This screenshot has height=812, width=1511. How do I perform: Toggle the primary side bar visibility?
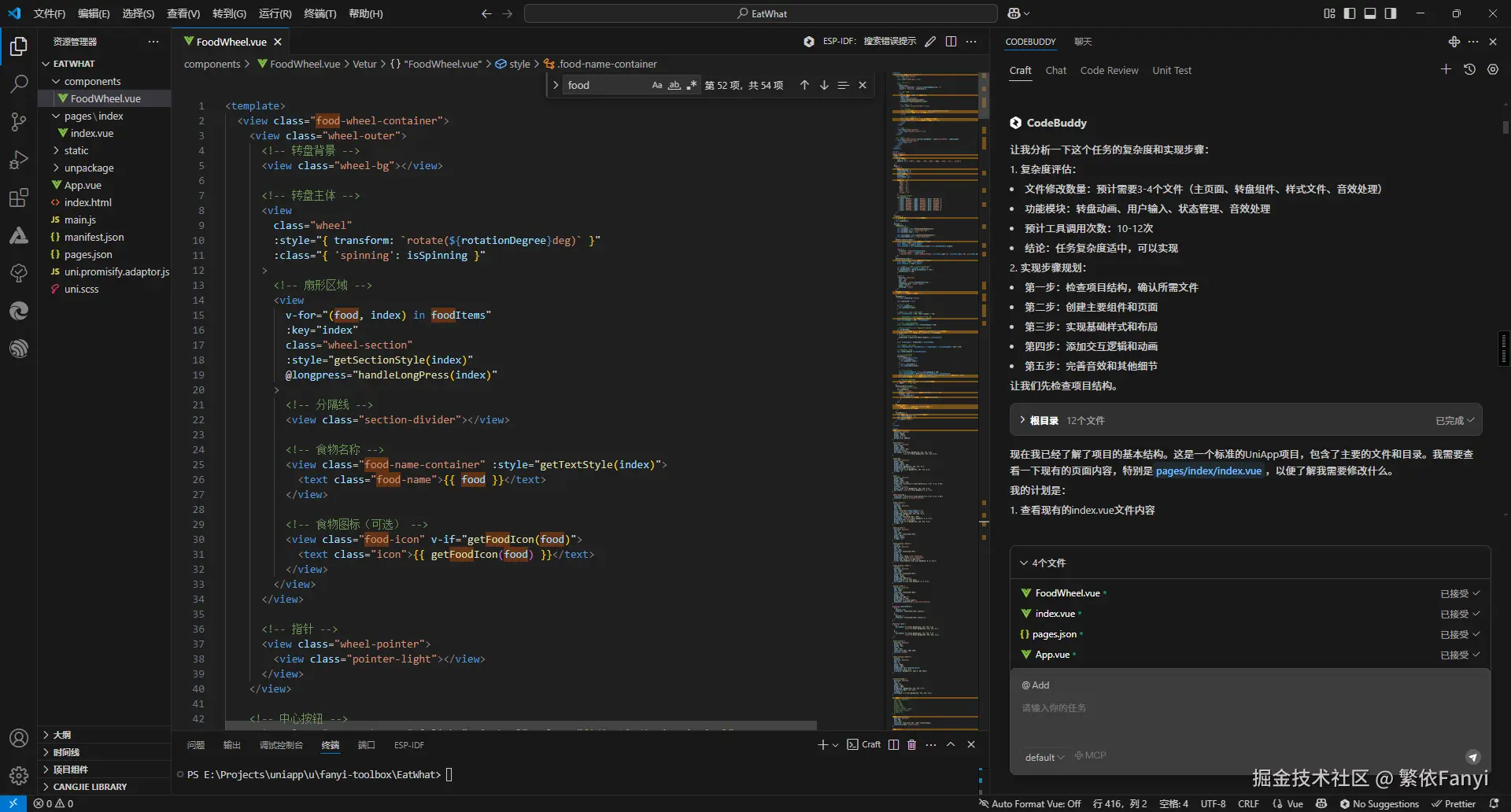(x=1350, y=13)
